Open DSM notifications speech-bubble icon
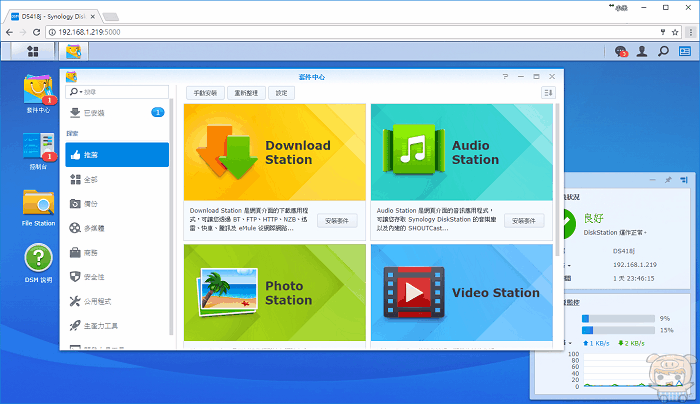 tap(621, 51)
